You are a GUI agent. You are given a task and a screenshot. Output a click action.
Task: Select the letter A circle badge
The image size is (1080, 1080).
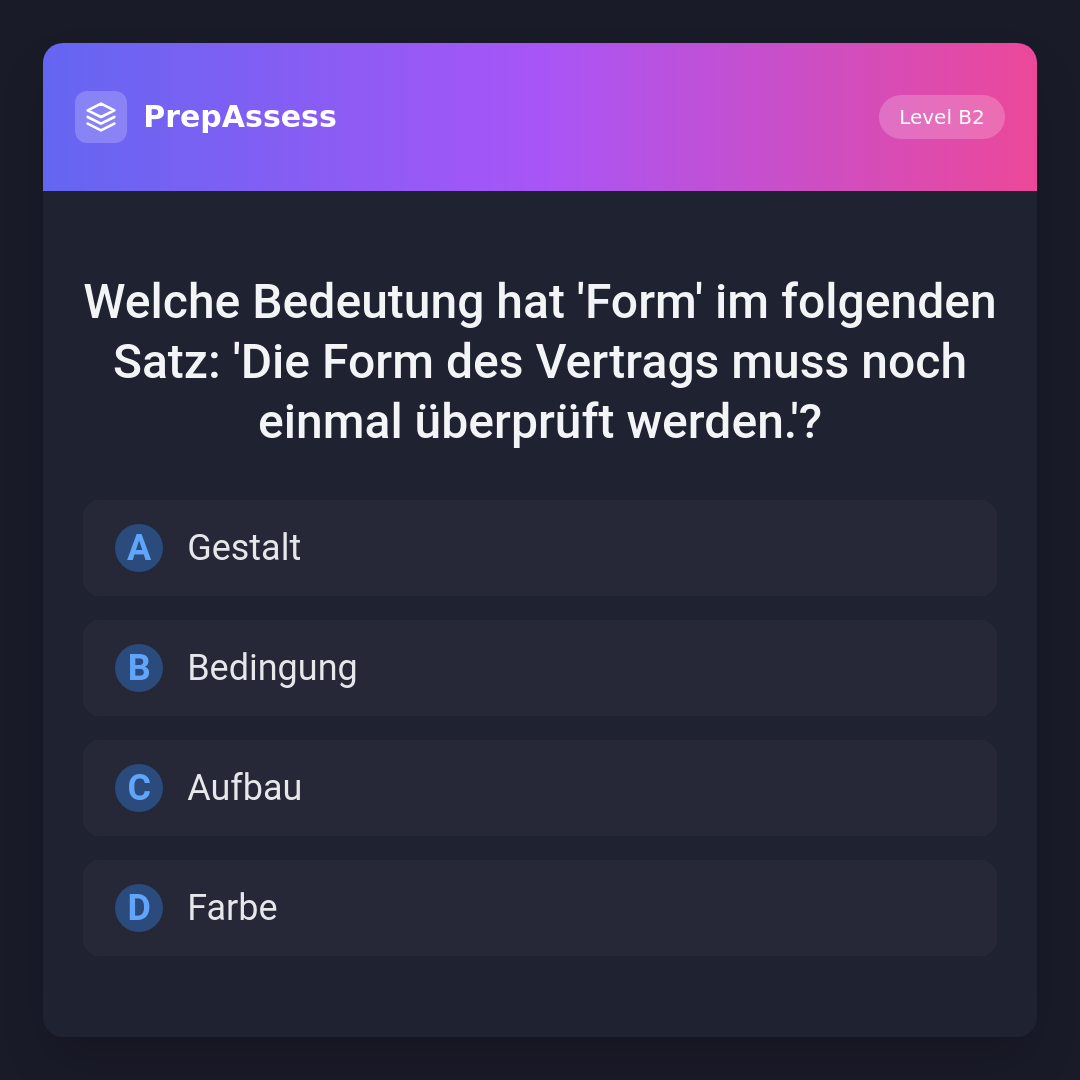[139, 548]
